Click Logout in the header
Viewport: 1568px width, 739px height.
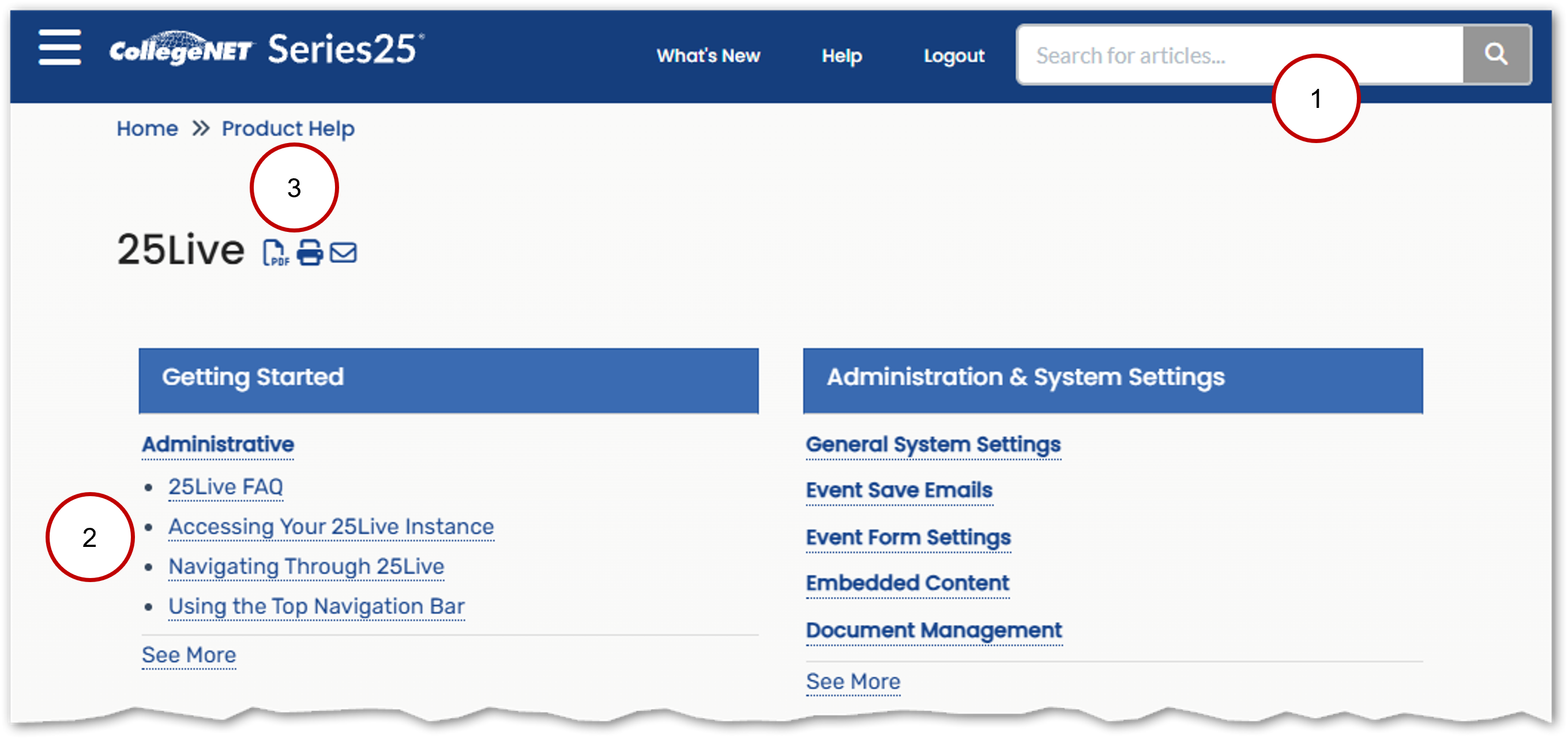(953, 56)
